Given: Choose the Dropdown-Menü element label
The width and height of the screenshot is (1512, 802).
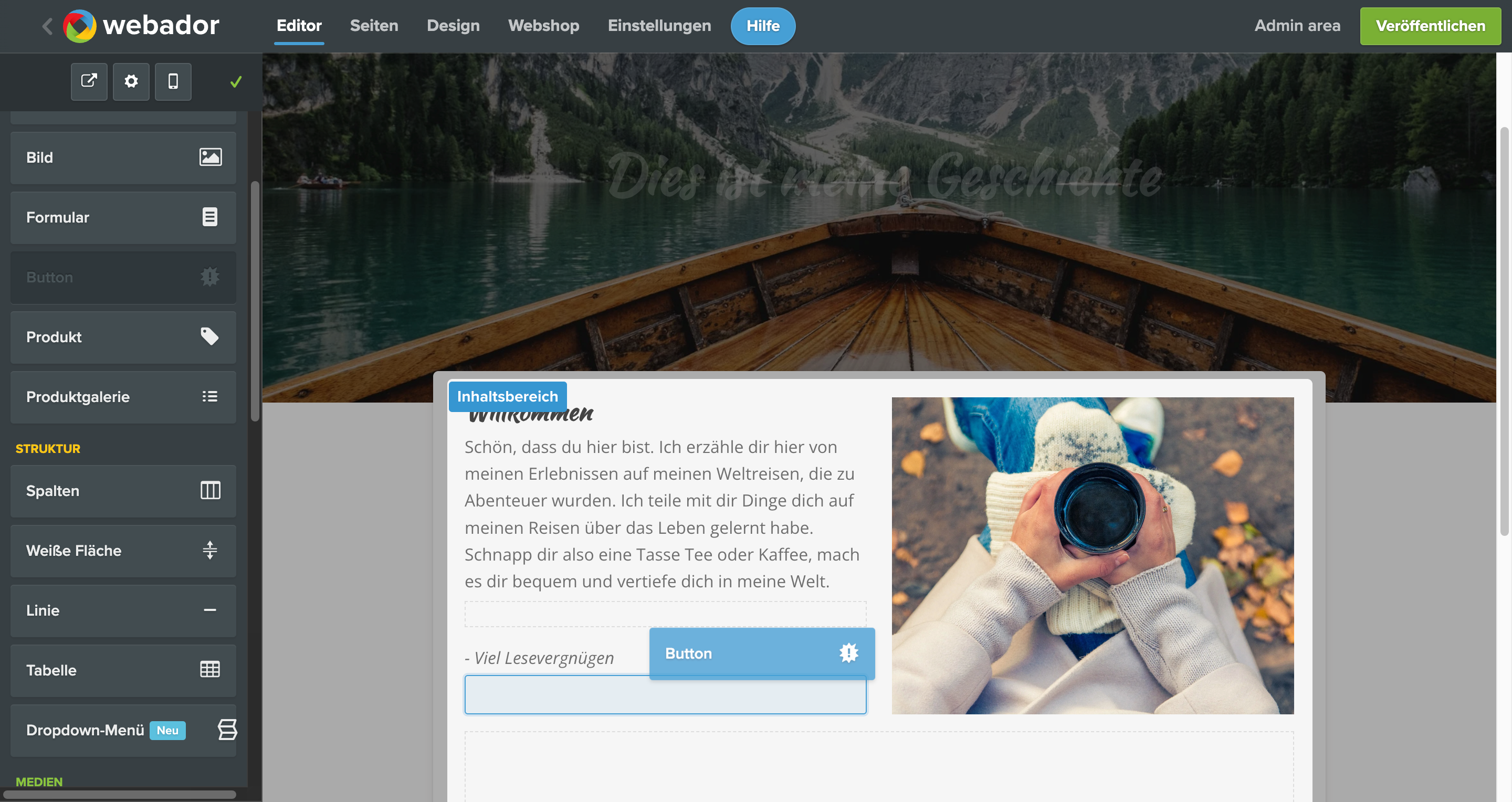Looking at the screenshot, I should pyautogui.click(x=85, y=730).
